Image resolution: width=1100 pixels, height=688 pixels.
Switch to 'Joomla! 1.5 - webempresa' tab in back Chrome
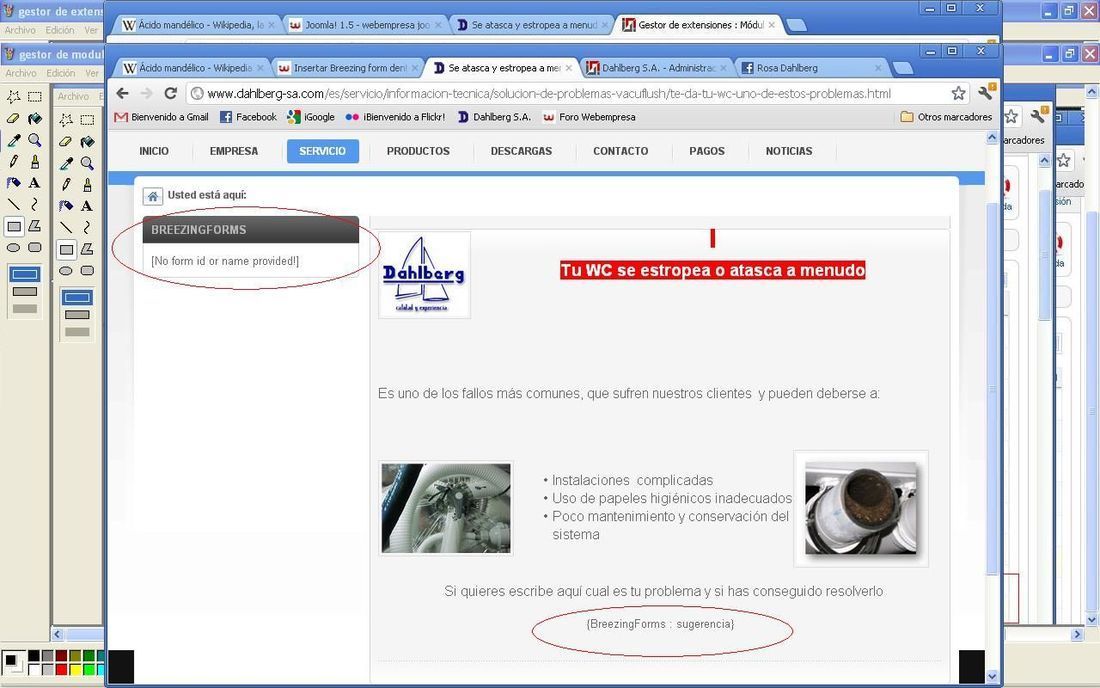tap(365, 25)
